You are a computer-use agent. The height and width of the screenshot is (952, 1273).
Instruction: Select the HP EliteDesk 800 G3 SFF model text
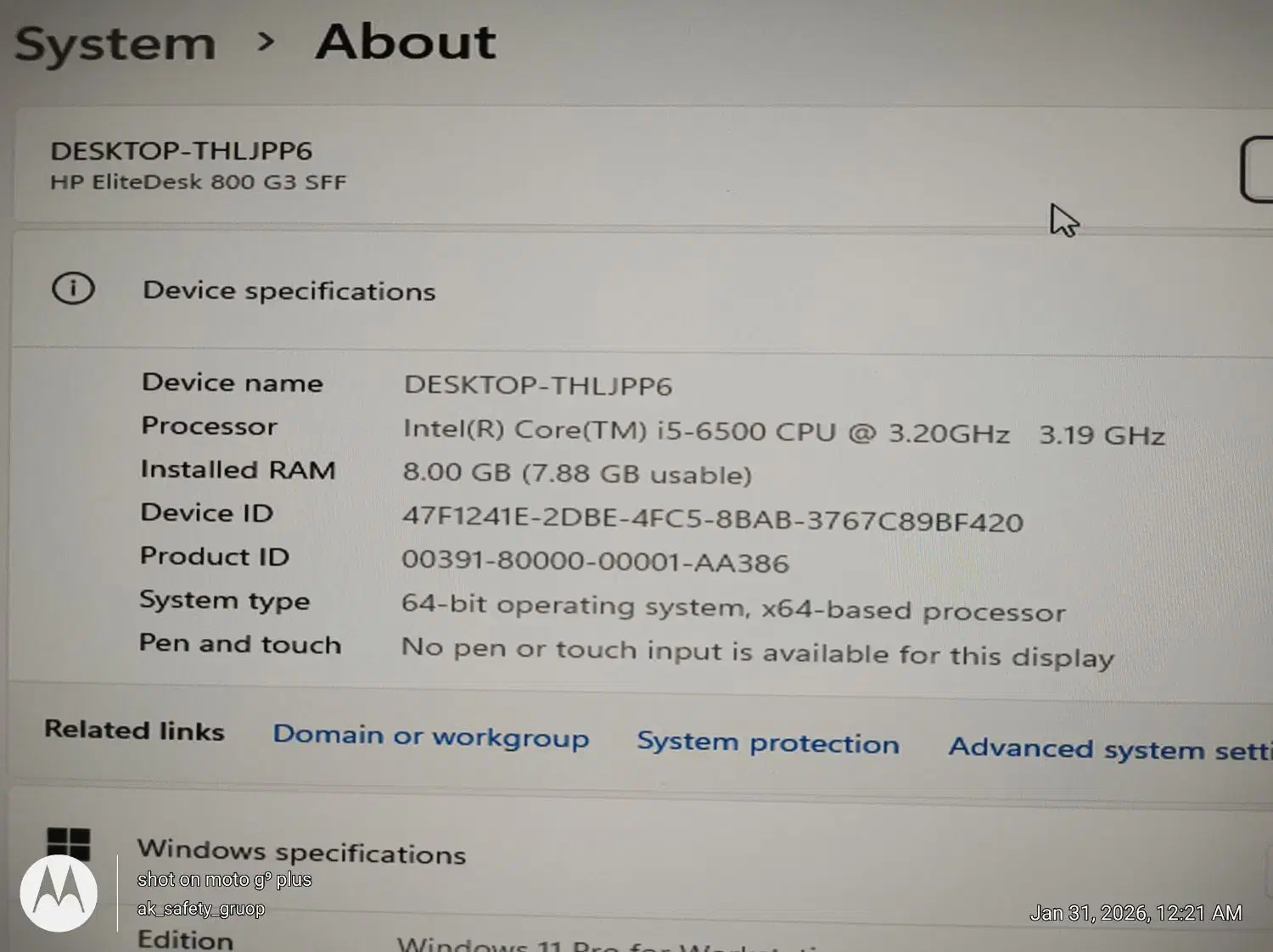tap(199, 182)
